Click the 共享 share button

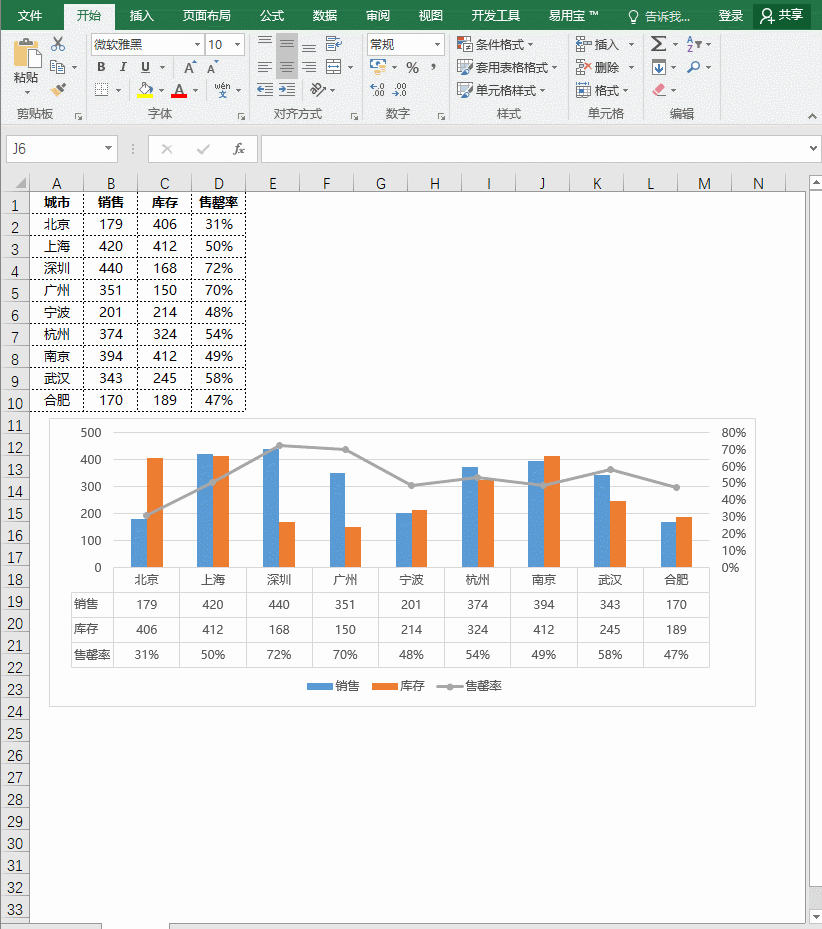click(x=782, y=15)
